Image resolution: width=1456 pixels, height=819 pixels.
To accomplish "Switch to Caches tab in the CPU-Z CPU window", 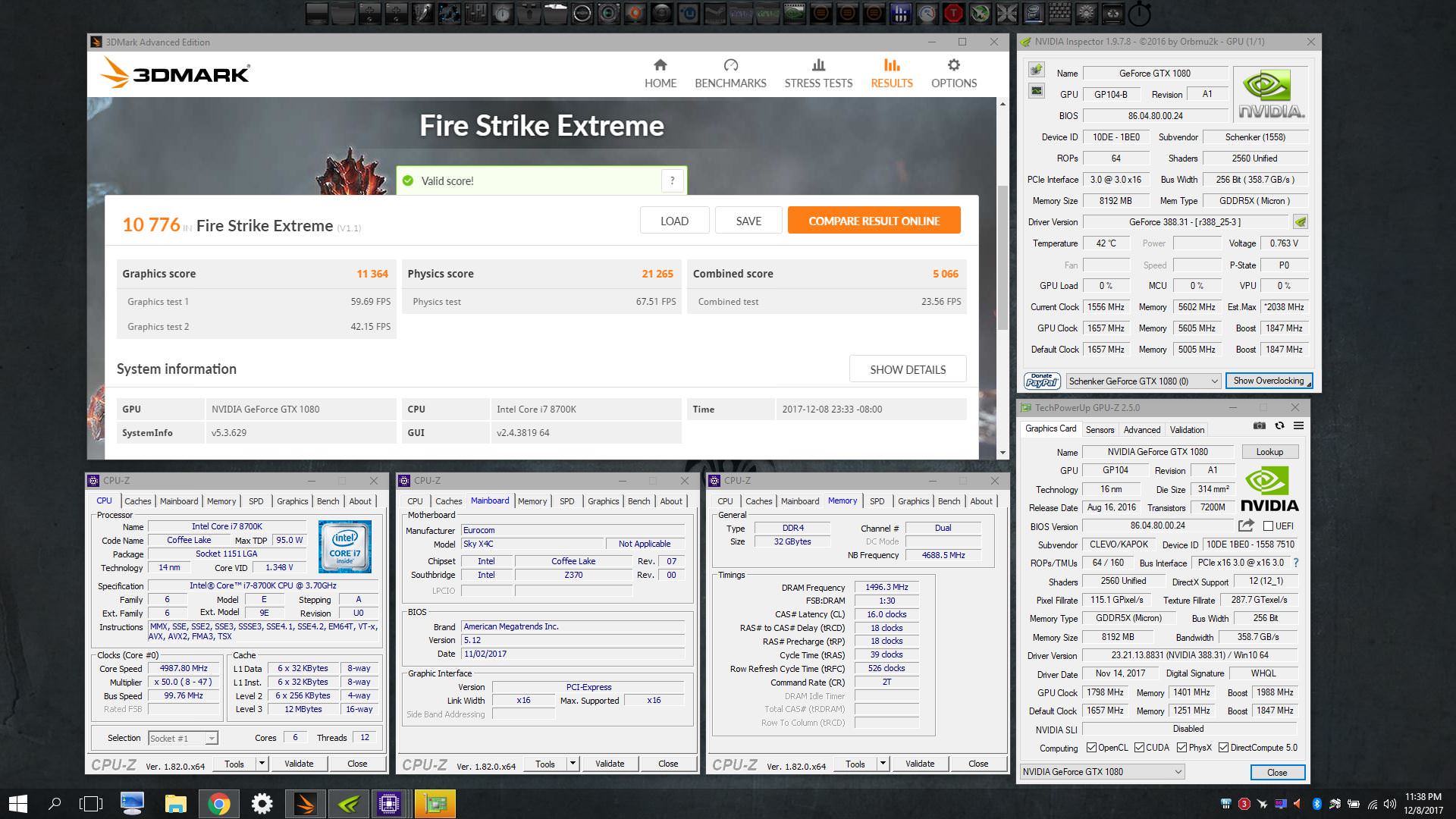I will [137, 501].
